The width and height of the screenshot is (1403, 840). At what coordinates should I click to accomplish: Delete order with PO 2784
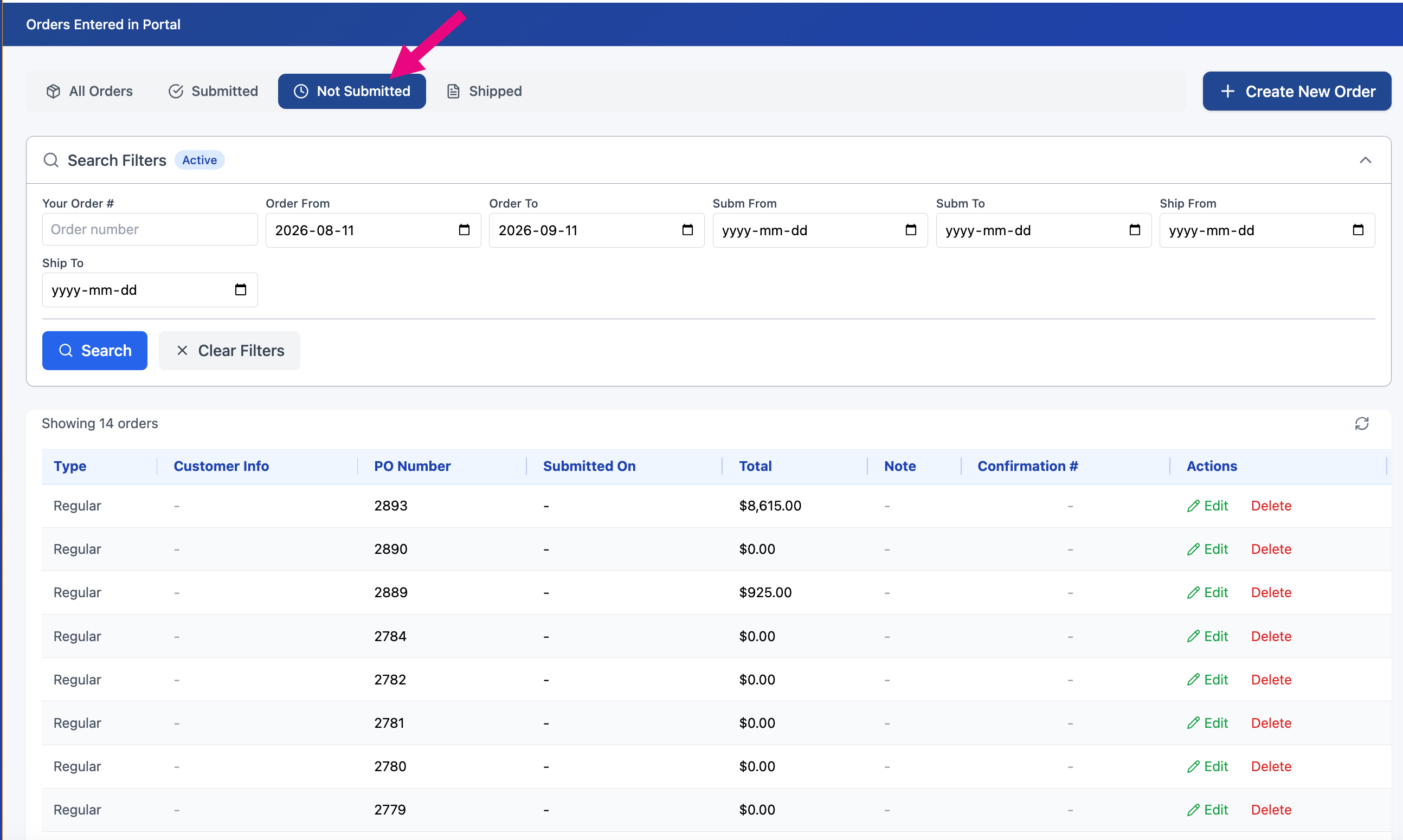click(x=1271, y=636)
